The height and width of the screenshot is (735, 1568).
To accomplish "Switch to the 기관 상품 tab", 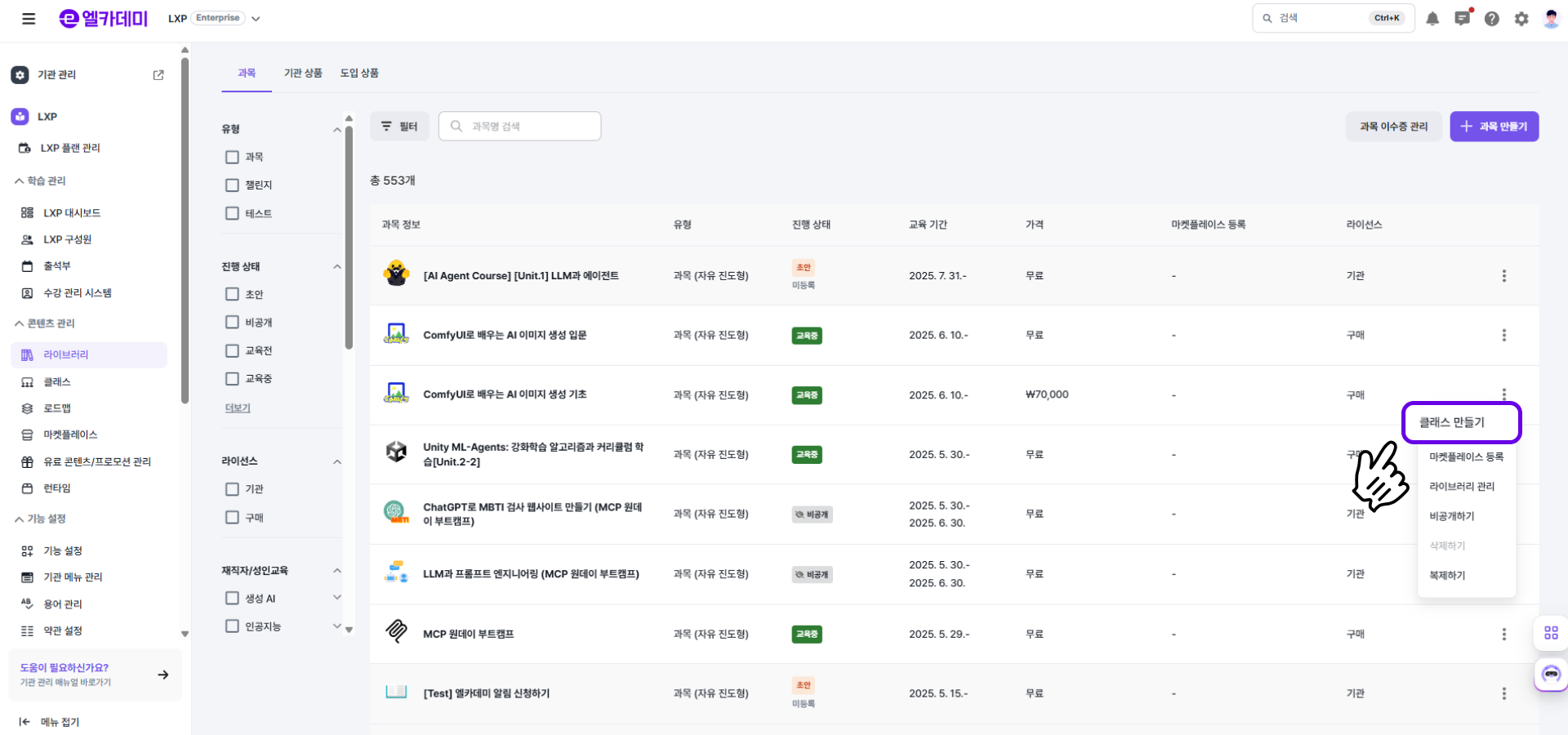I will (x=303, y=73).
